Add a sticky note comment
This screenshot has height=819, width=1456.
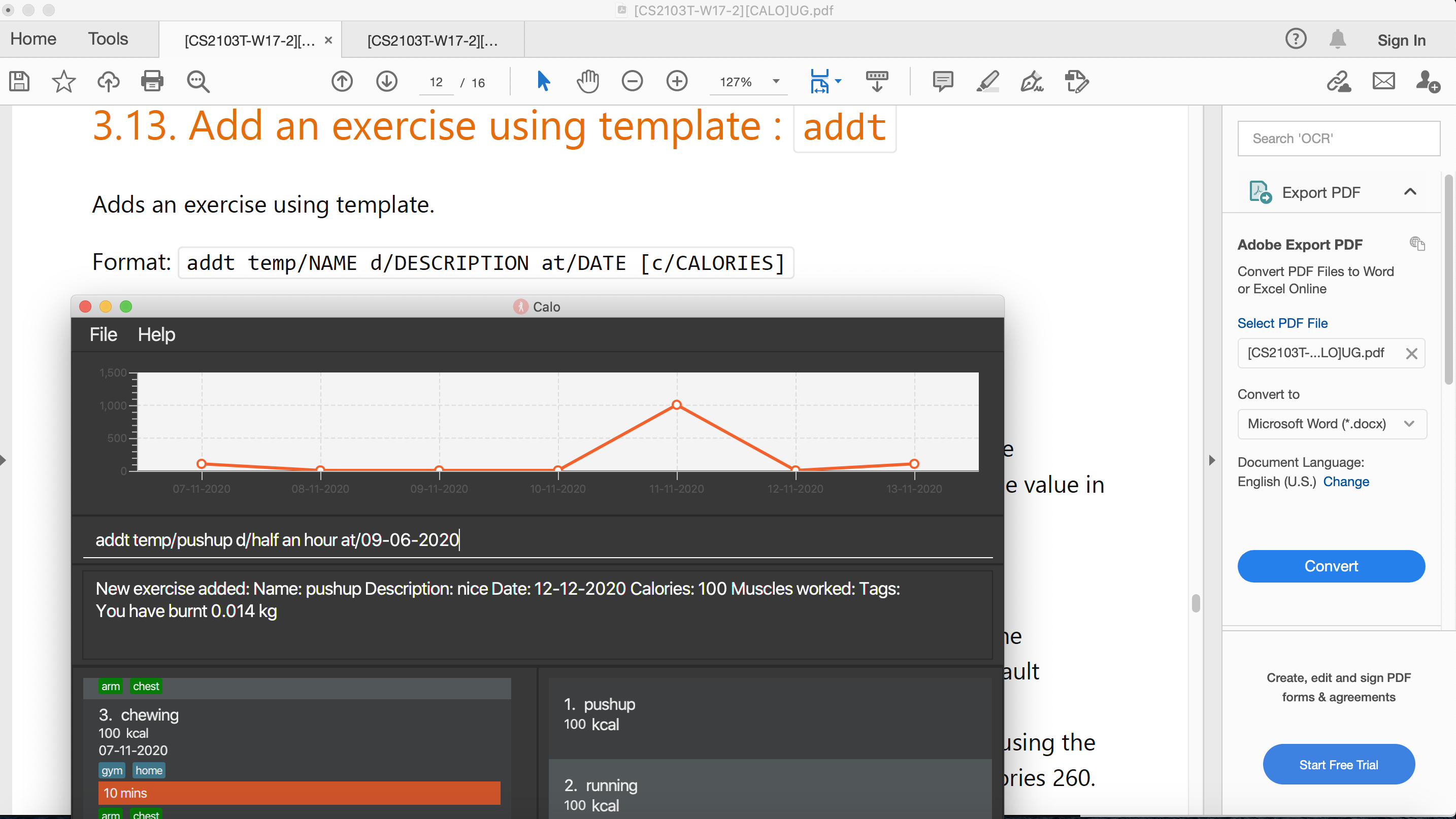(943, 82)
